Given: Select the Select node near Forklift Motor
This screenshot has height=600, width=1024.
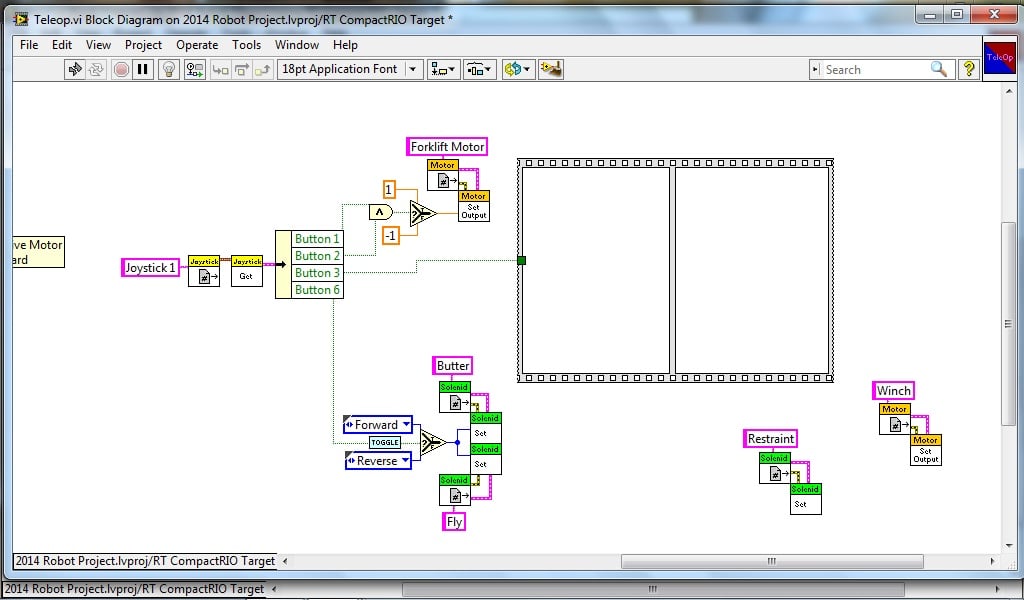Looking at the screenshot, I should 423,213.
